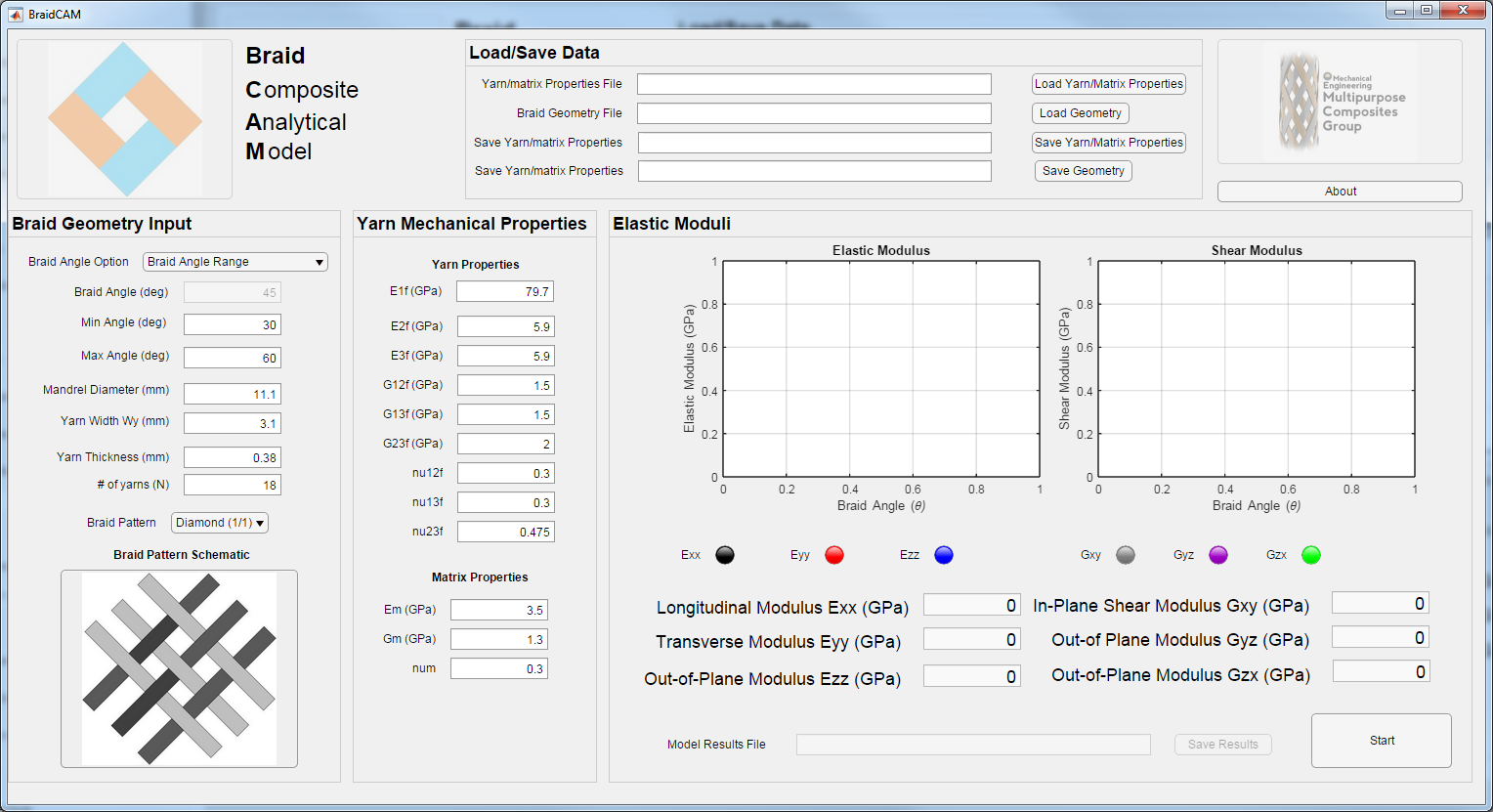Click the purple Gyz legend indicator

click(1218, 555)
